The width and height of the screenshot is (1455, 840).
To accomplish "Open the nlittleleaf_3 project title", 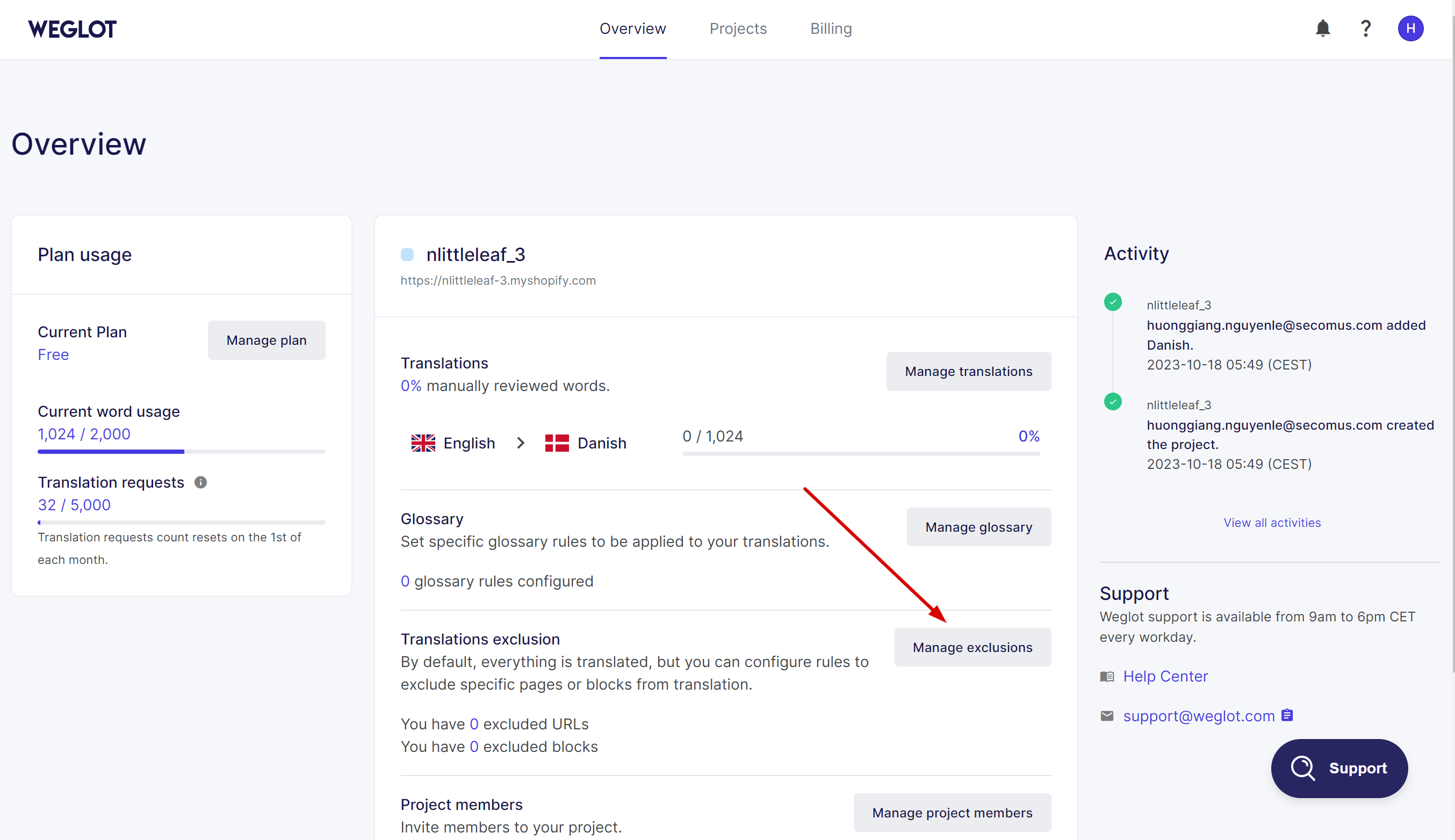I will pyautogui.click(x=476, y=255).
